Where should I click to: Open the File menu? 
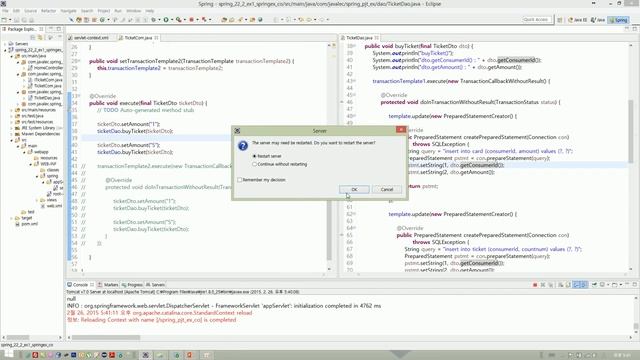(x=5, y=11)
